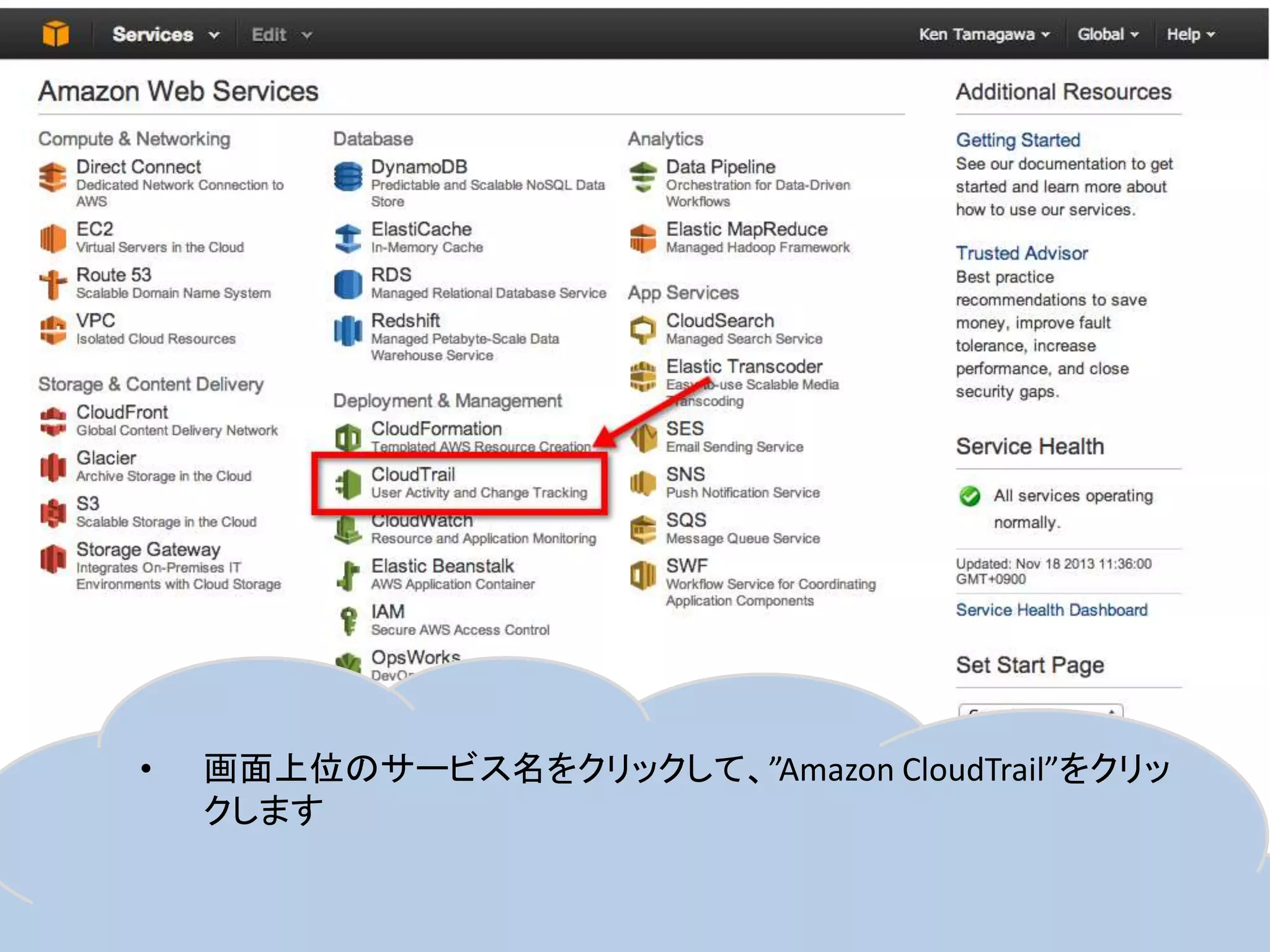Open the SQS icon
The height and width of the screenshot is (952, 1270).
[x=643, y=529]
